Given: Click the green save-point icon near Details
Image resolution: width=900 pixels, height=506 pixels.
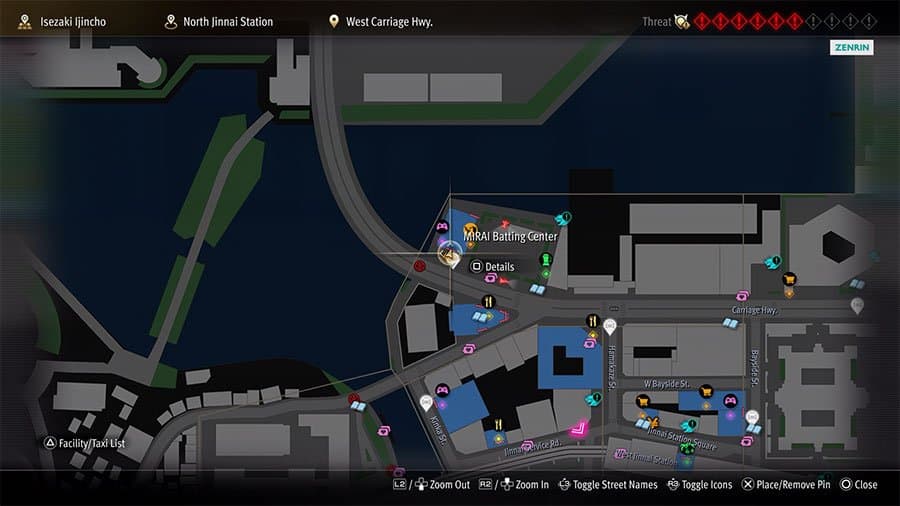Looking at the screenshot, I should pos(546,260).
